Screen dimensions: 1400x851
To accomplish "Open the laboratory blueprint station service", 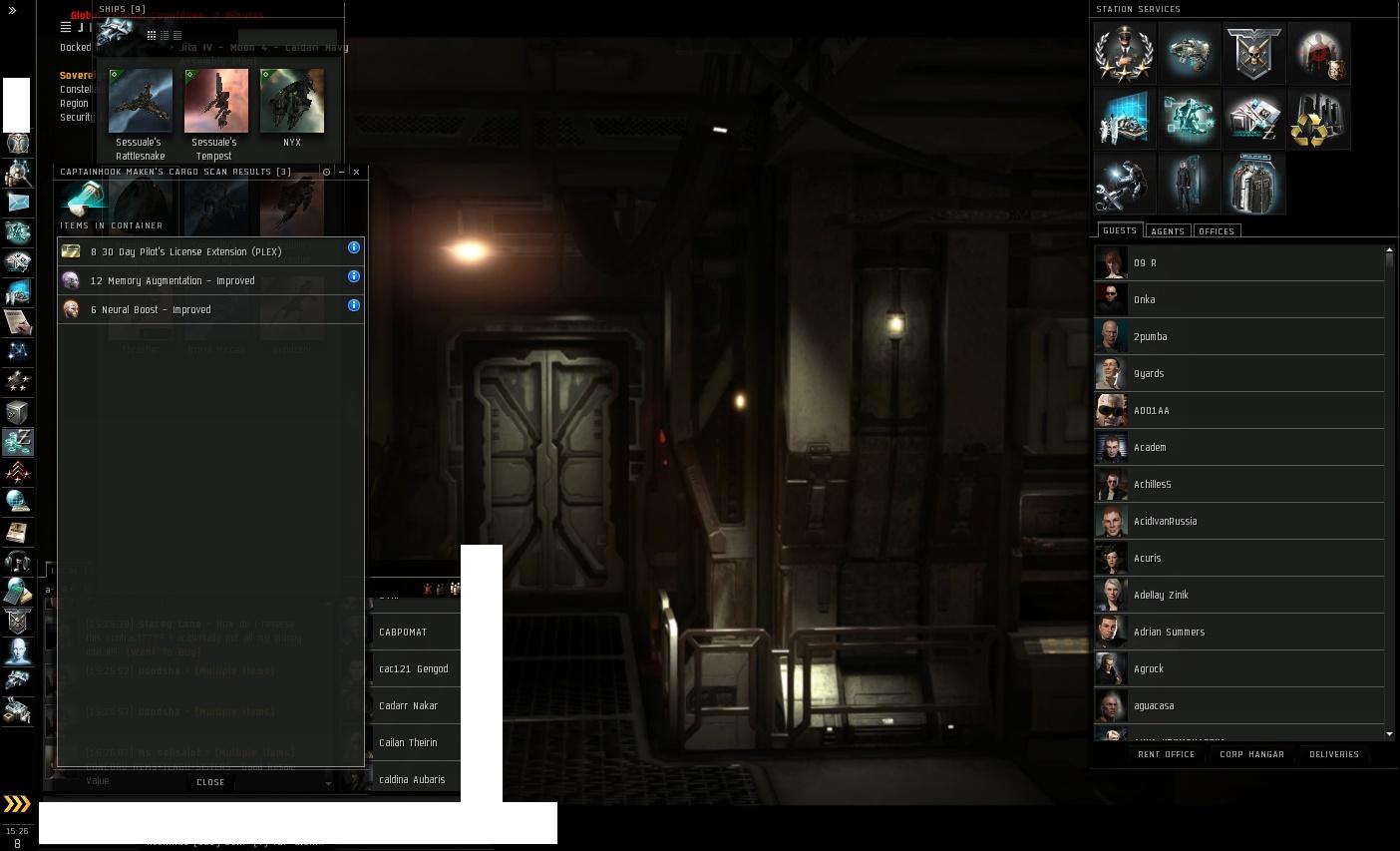I will point(1124,118).
